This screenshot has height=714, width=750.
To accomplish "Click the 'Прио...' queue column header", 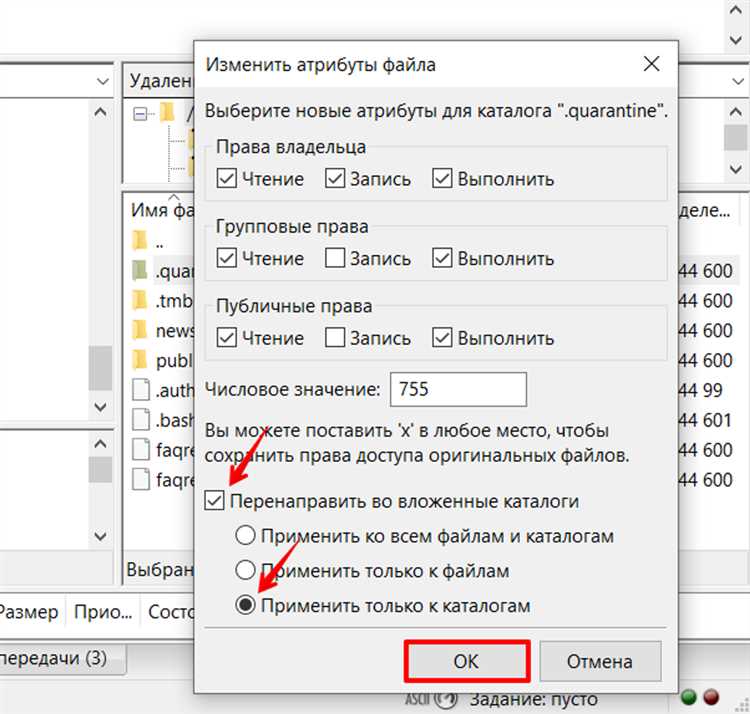I will tap(103, 612).
